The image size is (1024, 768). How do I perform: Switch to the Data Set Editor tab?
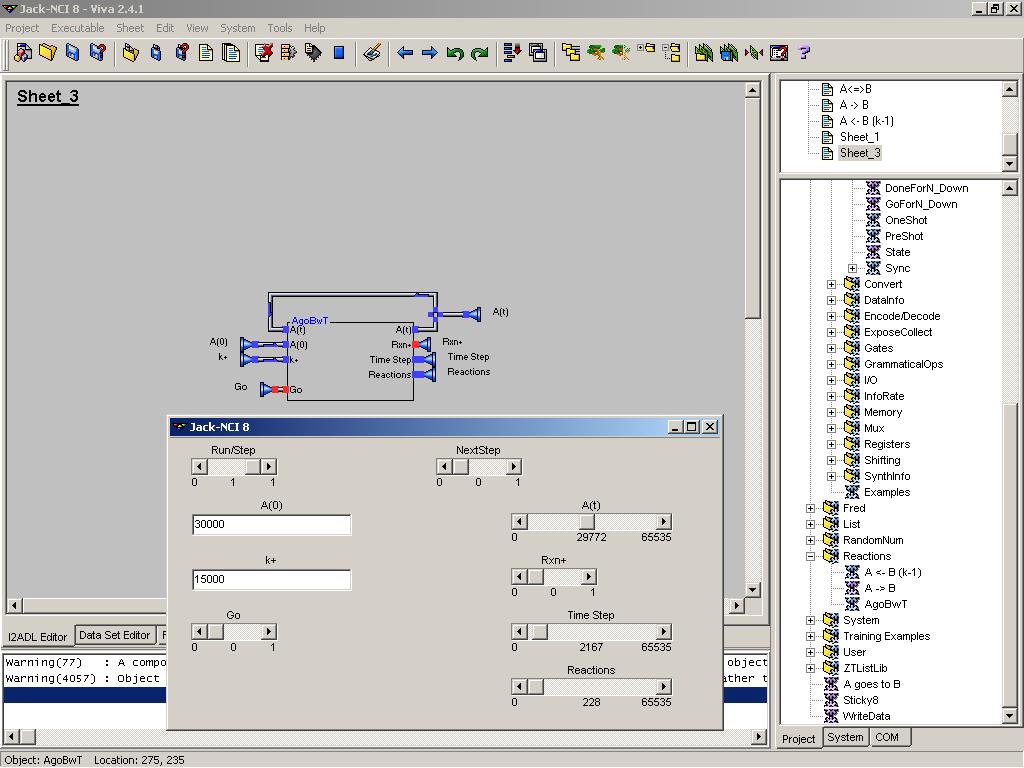point(114,635)
